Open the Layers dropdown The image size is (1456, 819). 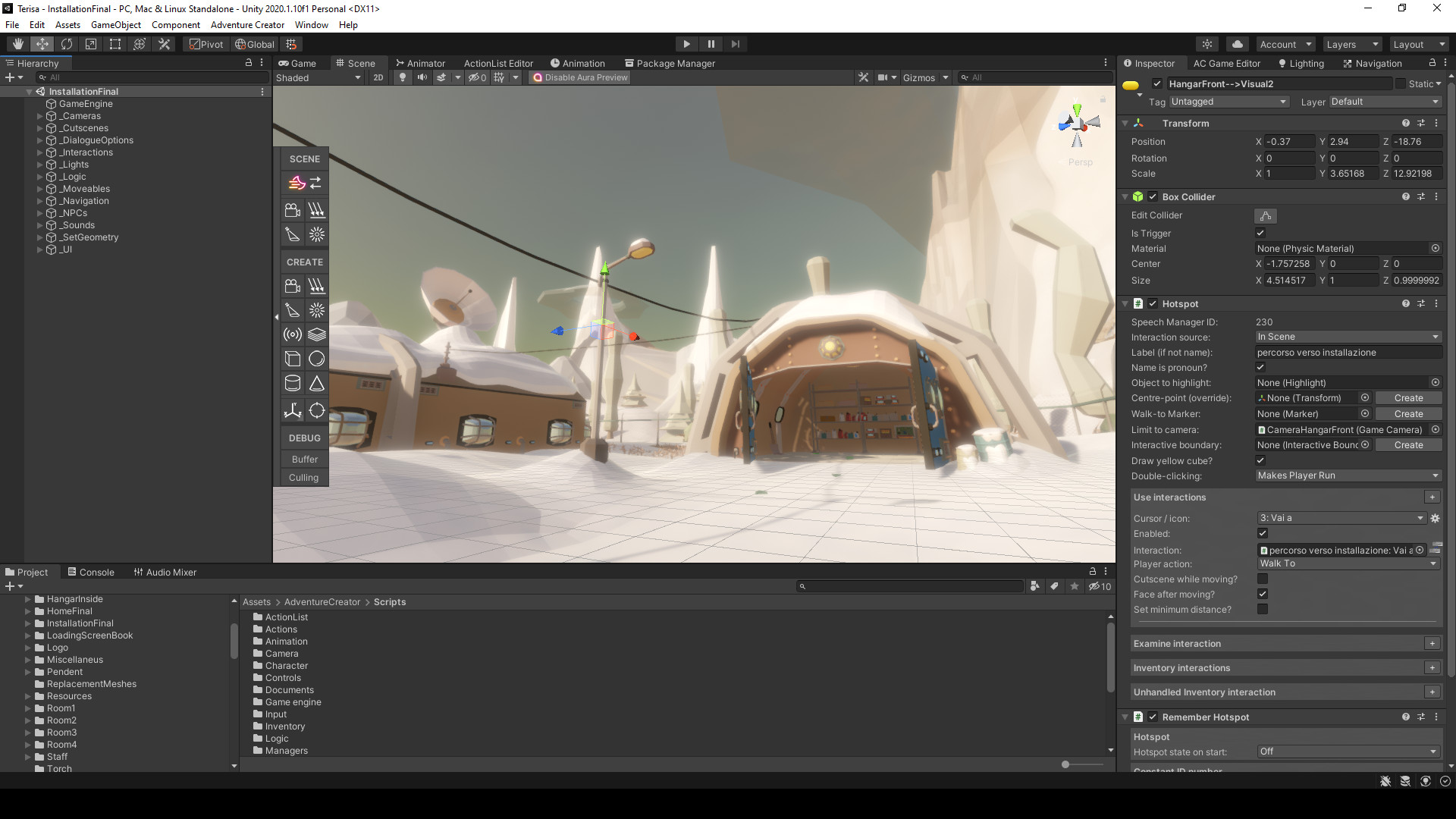(1352, 44)
